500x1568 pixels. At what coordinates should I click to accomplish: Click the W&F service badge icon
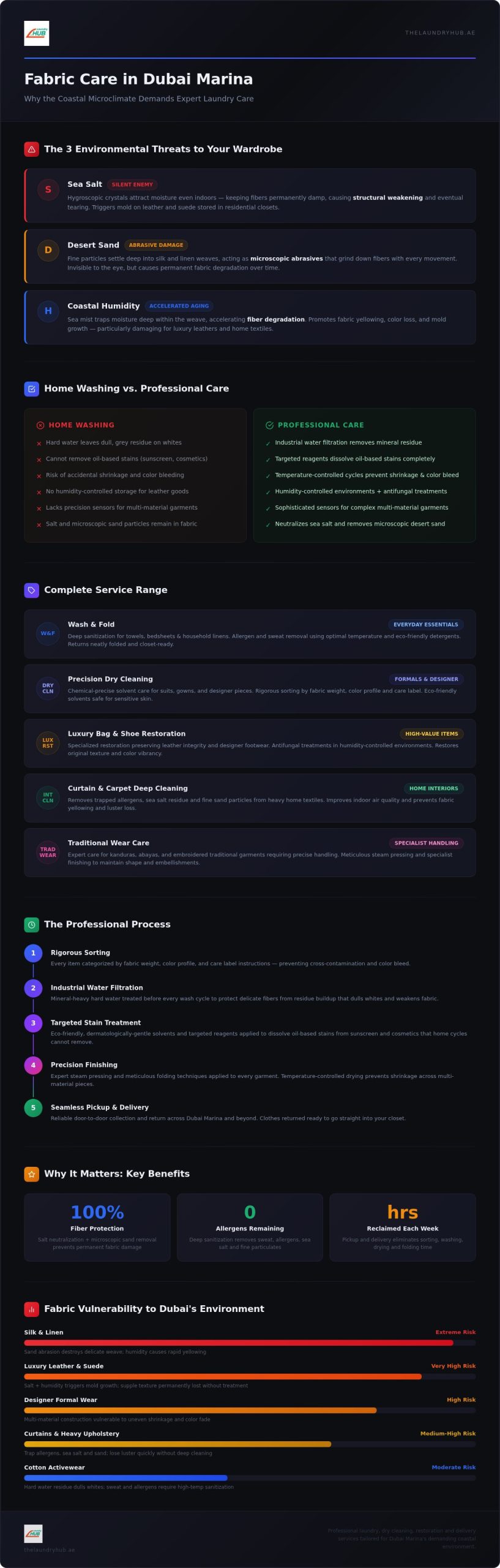[x=48, y=634]
